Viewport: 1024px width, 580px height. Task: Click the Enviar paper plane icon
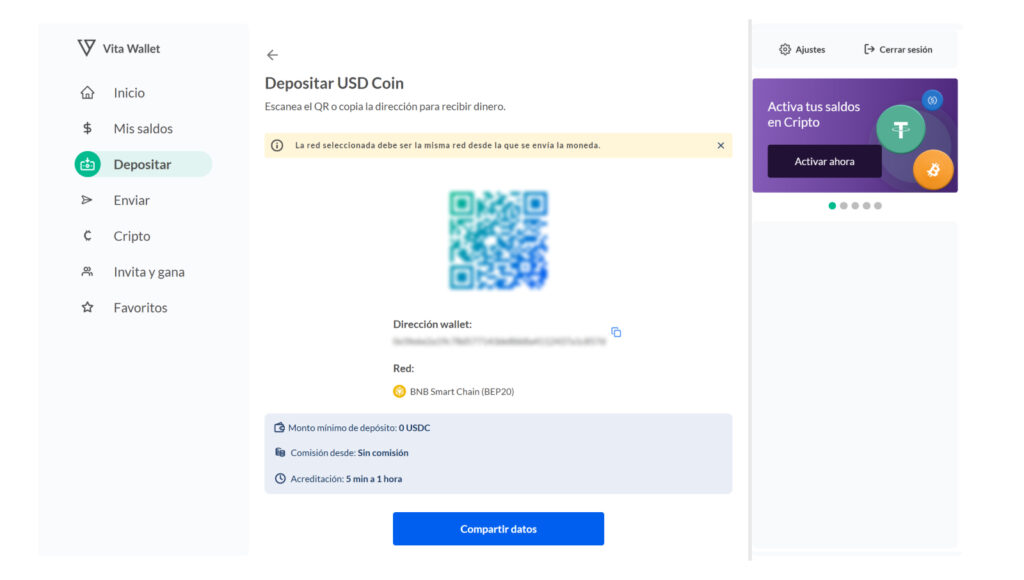(x=87, y=200)
